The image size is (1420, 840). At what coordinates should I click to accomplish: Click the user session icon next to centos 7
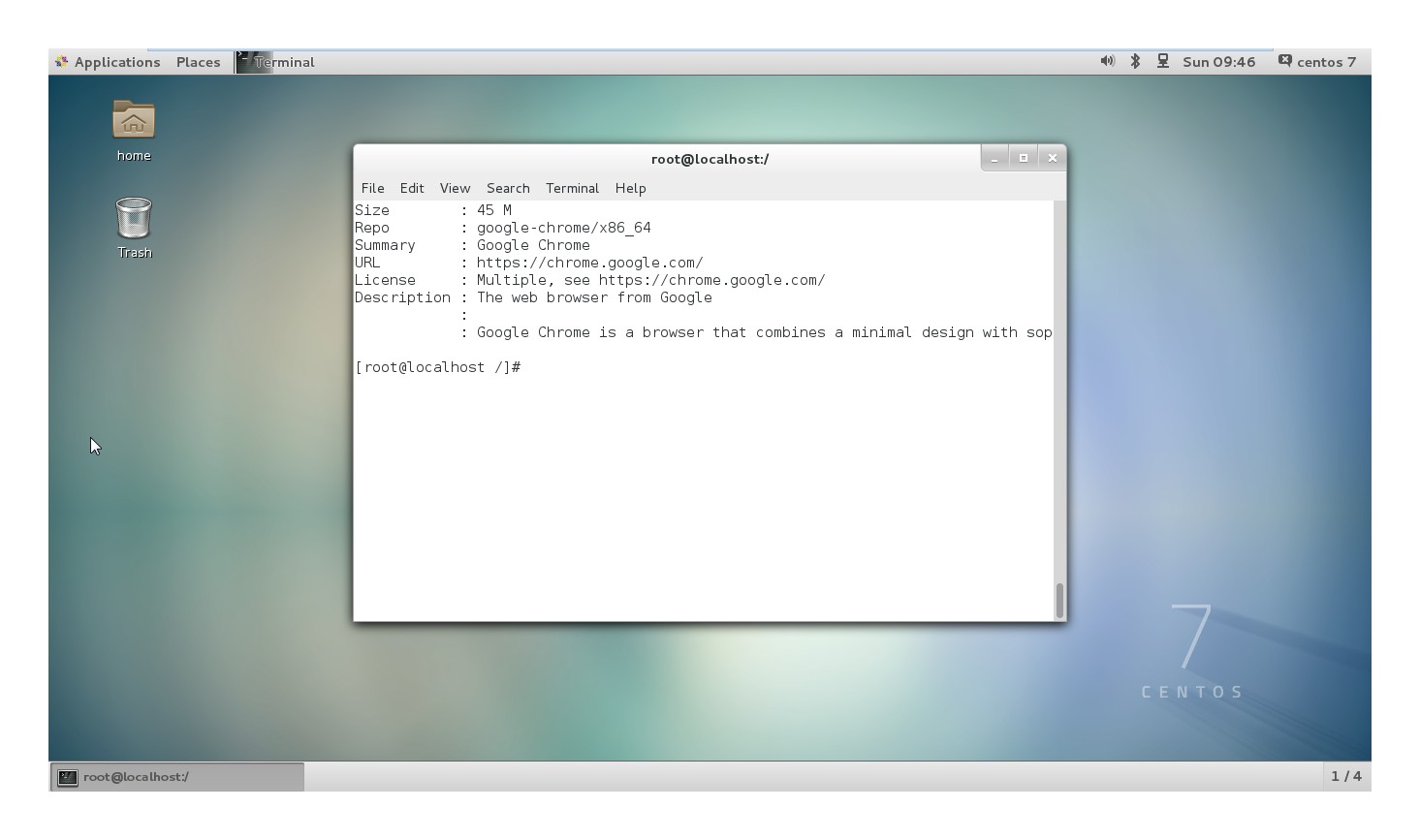(1284, 61)
